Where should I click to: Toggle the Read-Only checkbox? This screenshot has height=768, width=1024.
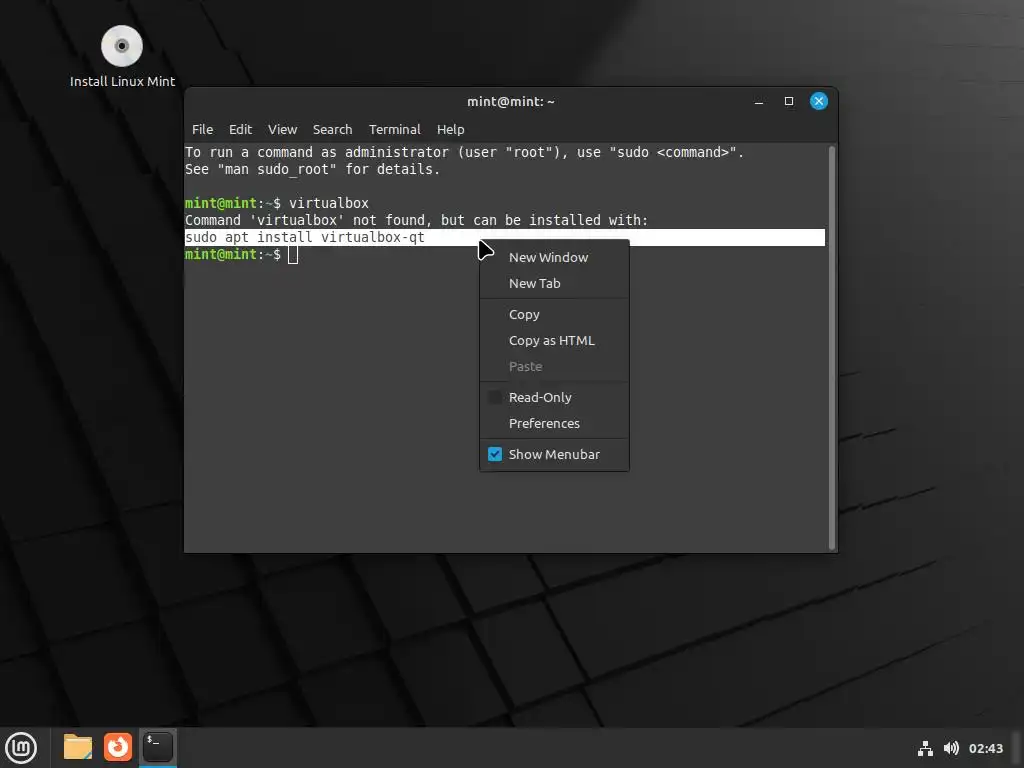(495, 397)
